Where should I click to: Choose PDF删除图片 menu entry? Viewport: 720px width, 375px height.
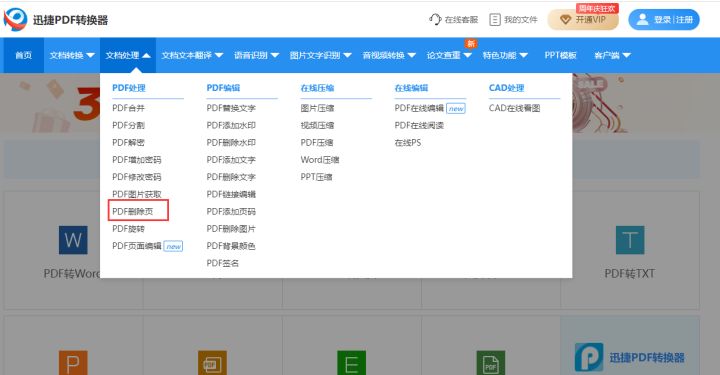[x=231, y=229]
